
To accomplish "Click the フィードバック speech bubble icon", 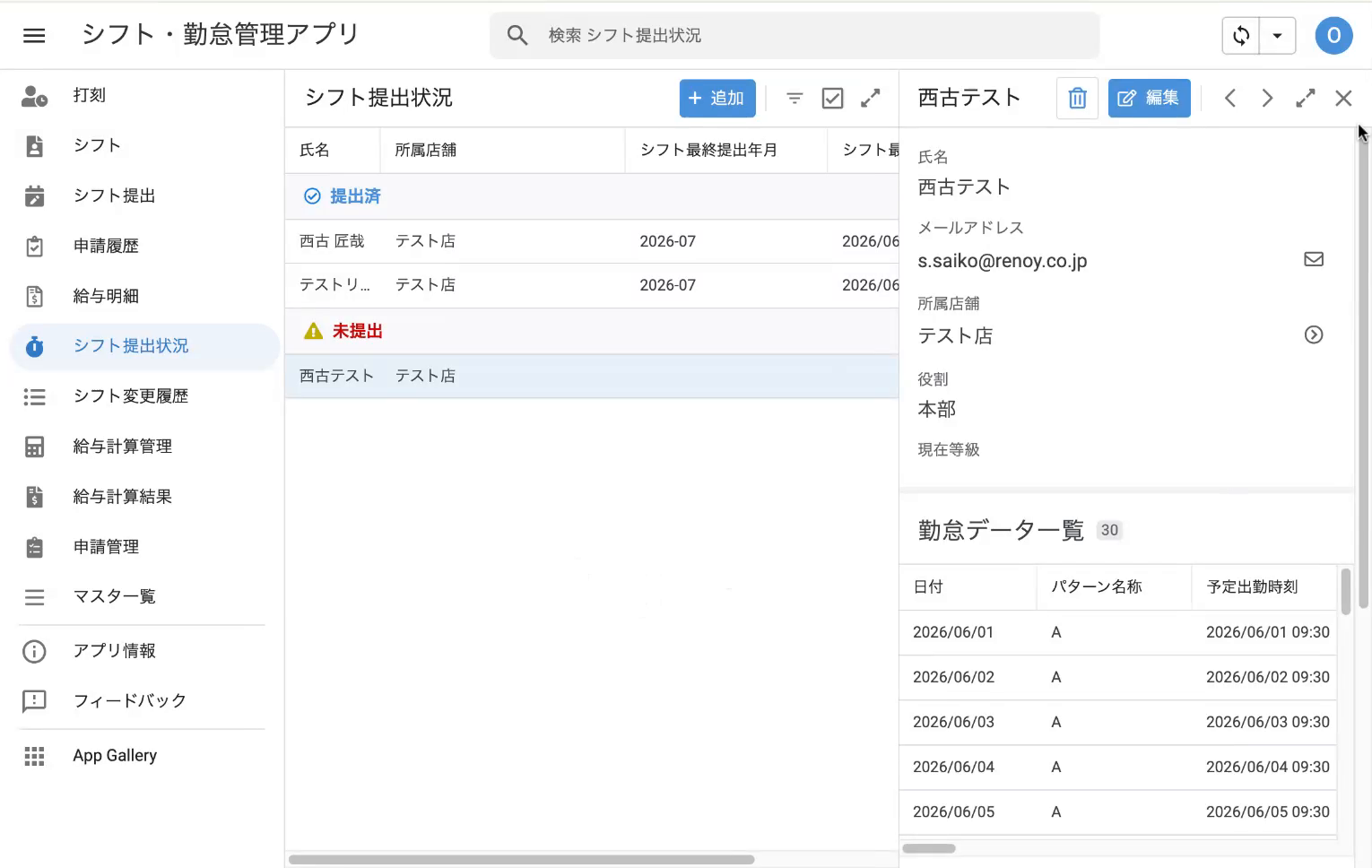I will [34, 701].
